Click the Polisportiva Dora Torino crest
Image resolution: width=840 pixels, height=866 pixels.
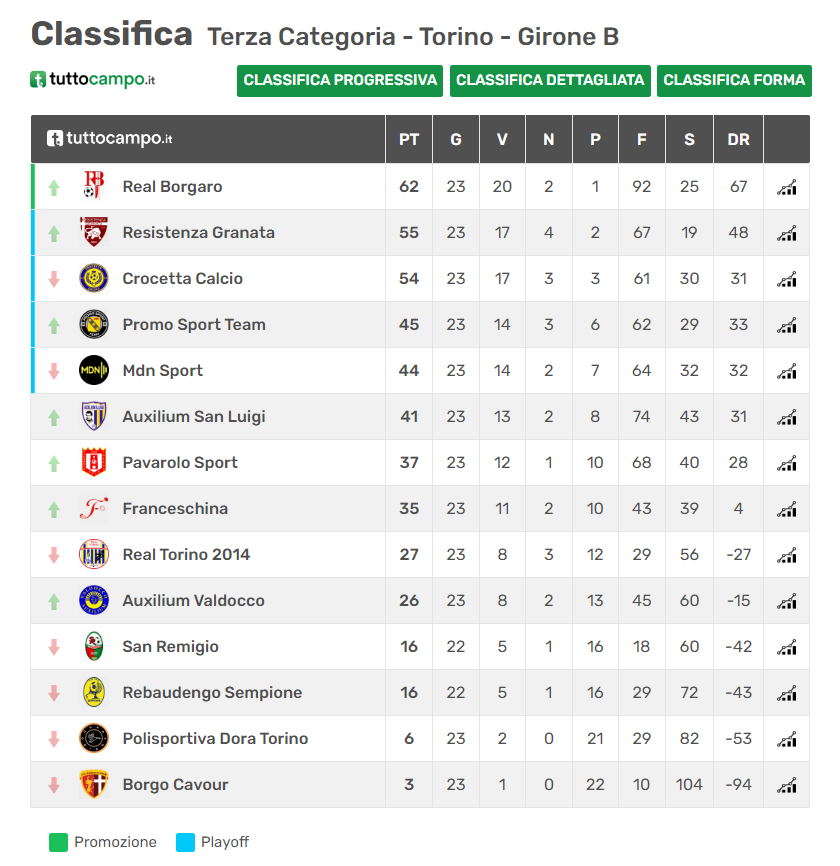(94, 739)
